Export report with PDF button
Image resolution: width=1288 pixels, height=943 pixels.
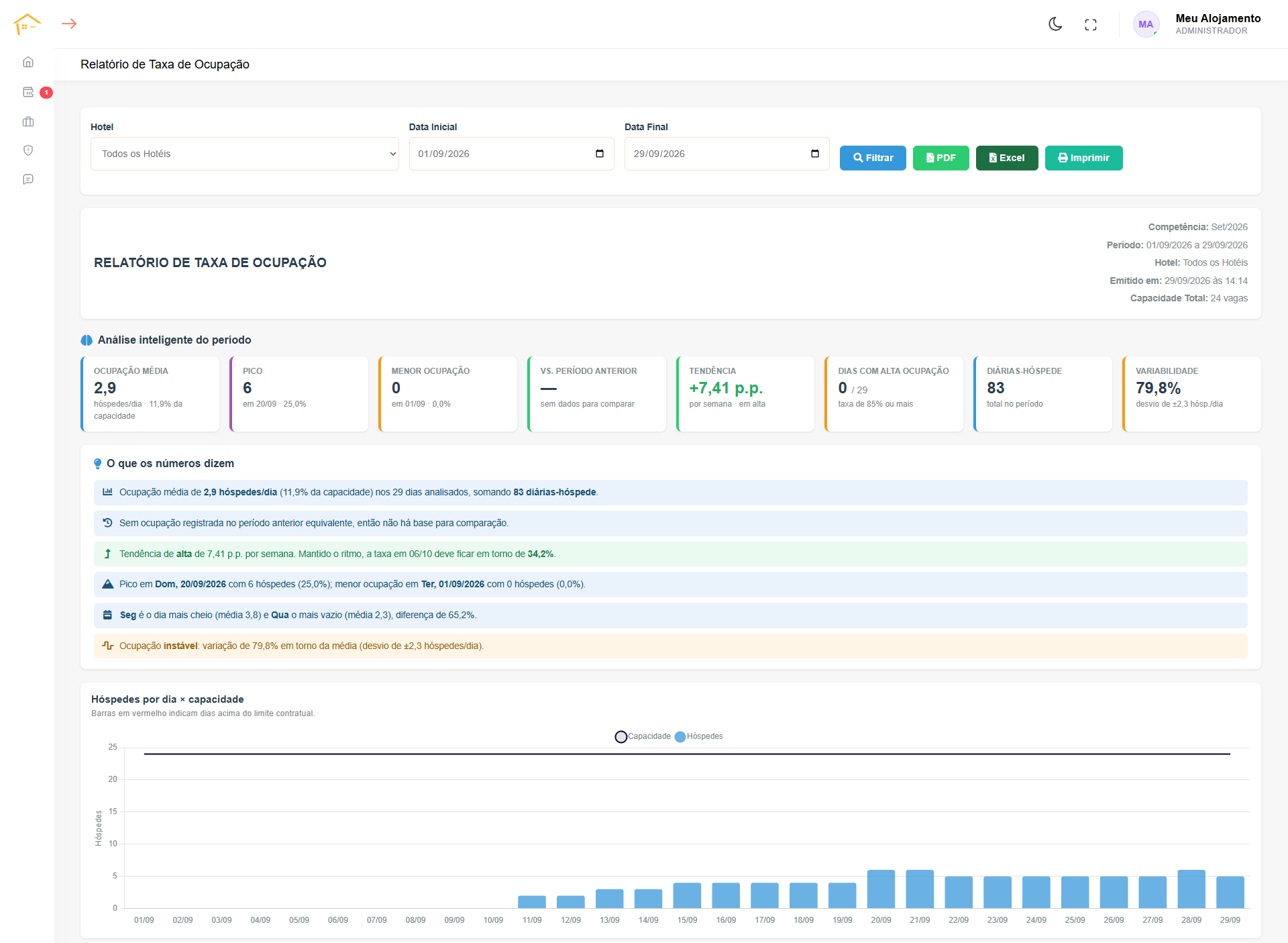[x=941, y=158]
